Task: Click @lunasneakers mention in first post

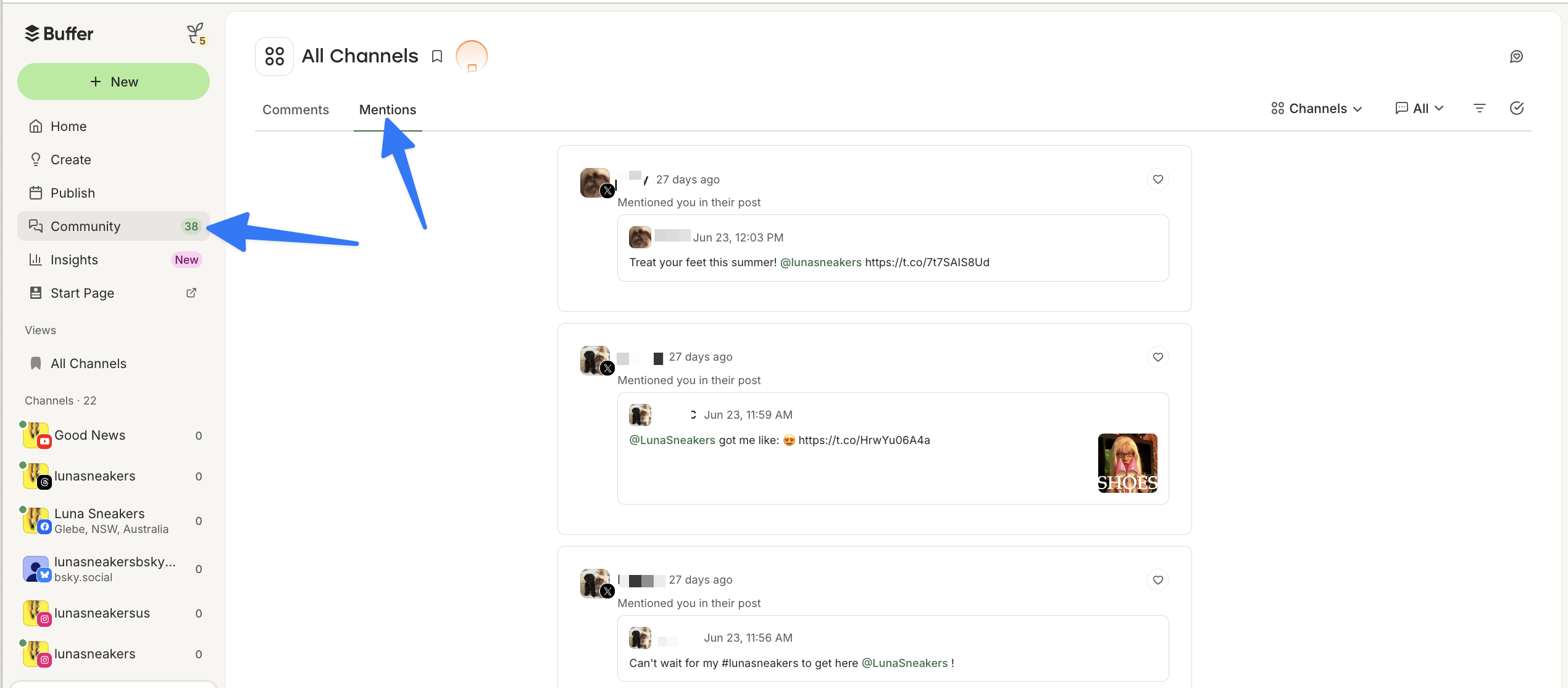Action: (x=820, y=262)
